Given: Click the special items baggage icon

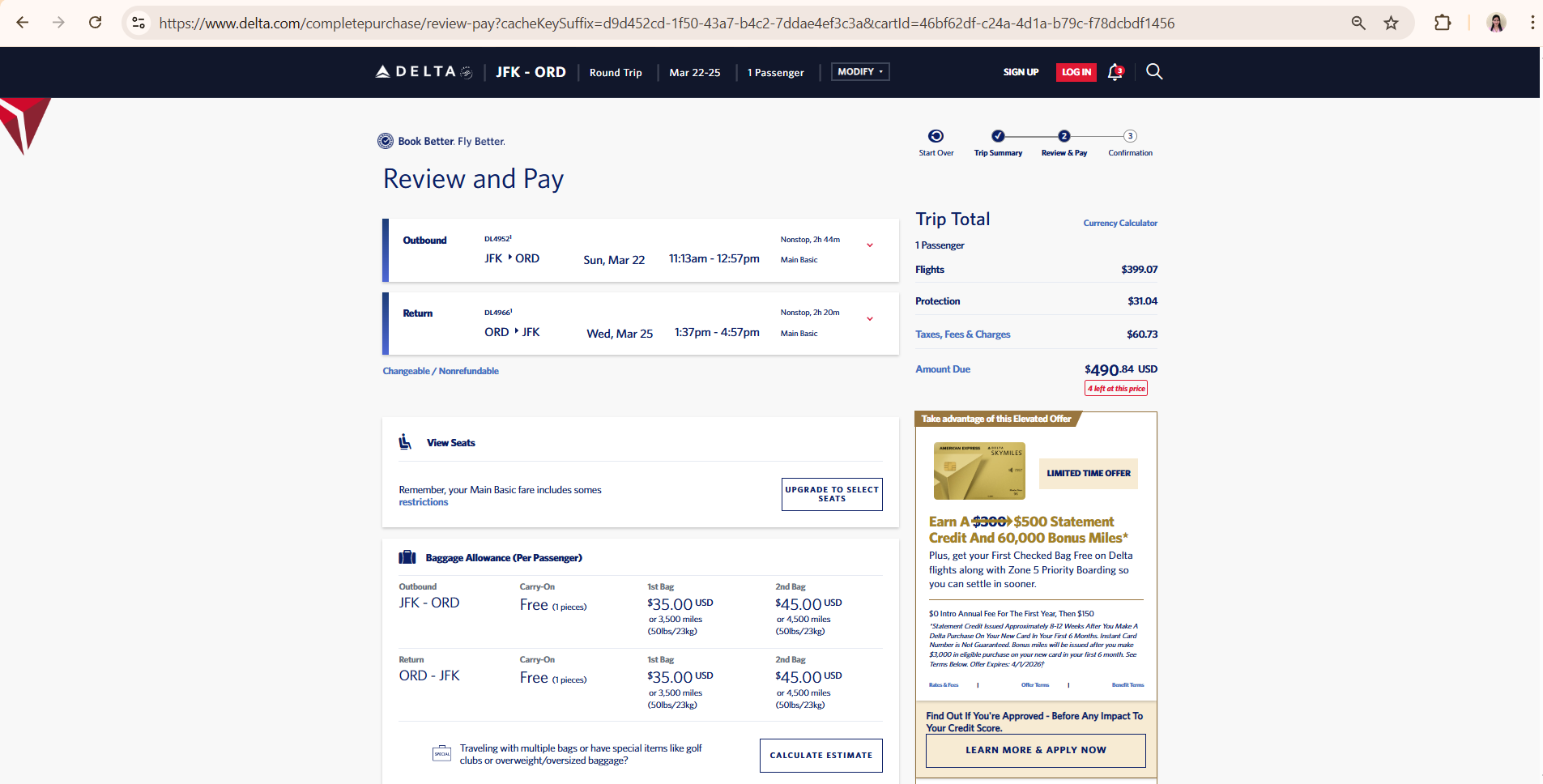Looking at the screenshot, I should (x=441, y=754).
